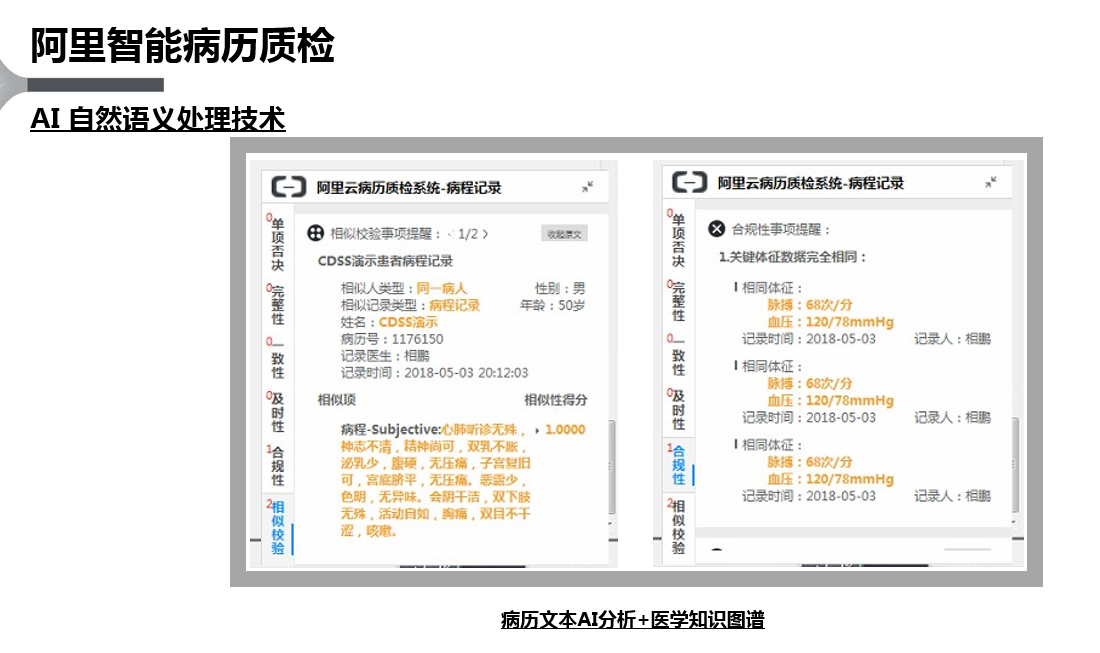
Task: Click the orange 病程记录 record-type link
Action: coord(455,305)
